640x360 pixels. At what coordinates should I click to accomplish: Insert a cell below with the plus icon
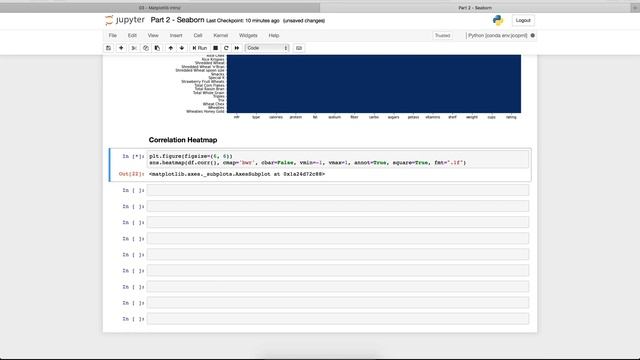[121, 48]
